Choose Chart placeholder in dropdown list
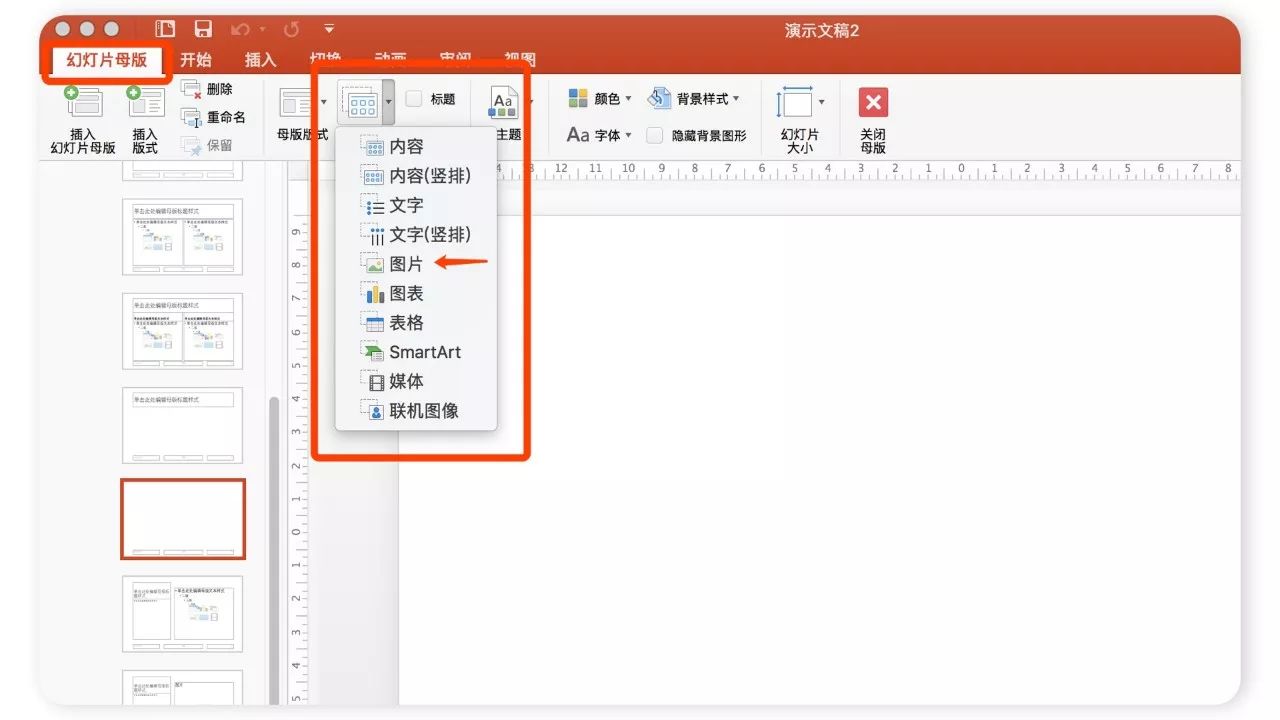Viewport: 1280px width, 720px height. click(406, 293)
